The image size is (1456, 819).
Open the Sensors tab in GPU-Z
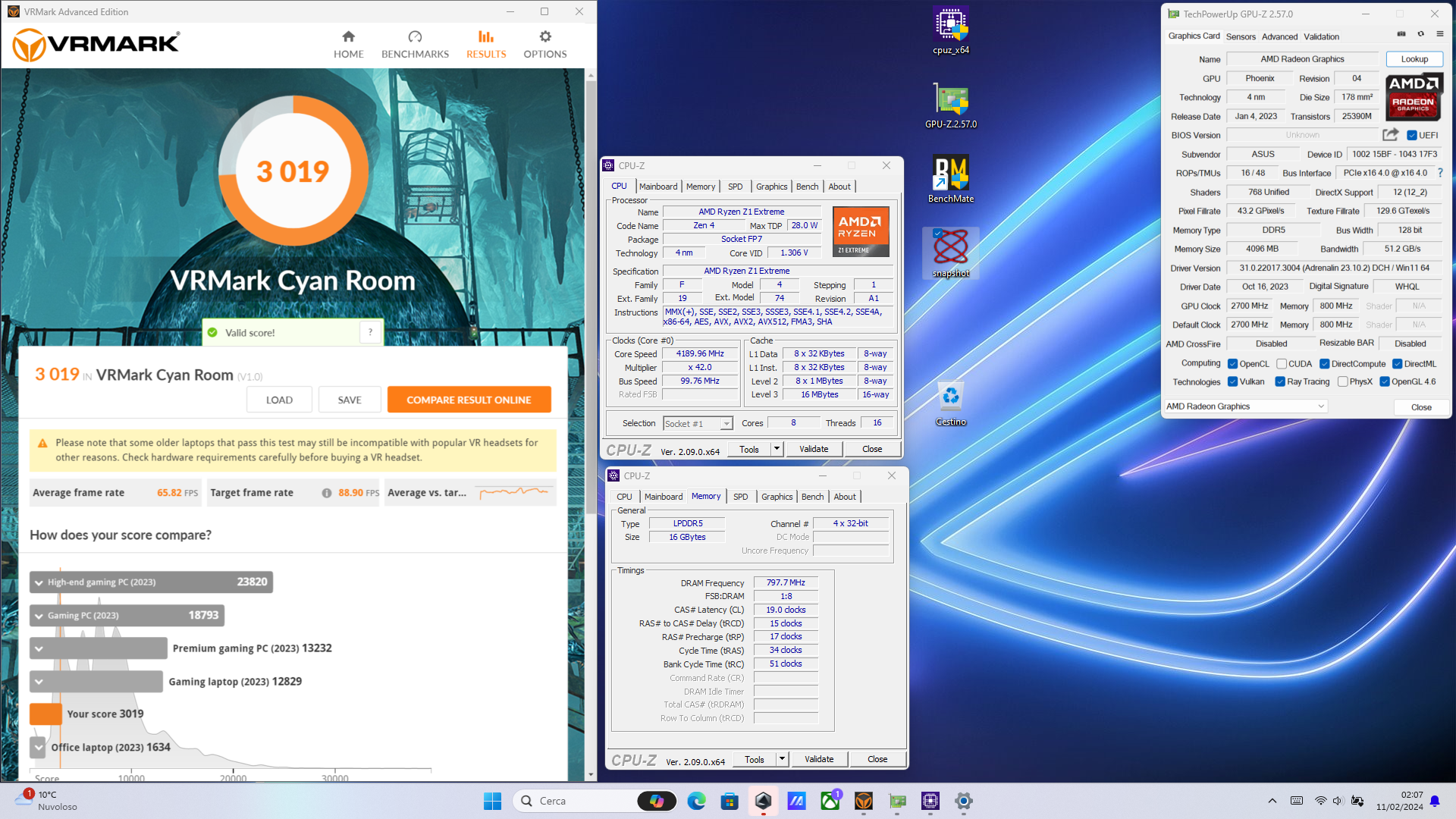[1241, 36]
